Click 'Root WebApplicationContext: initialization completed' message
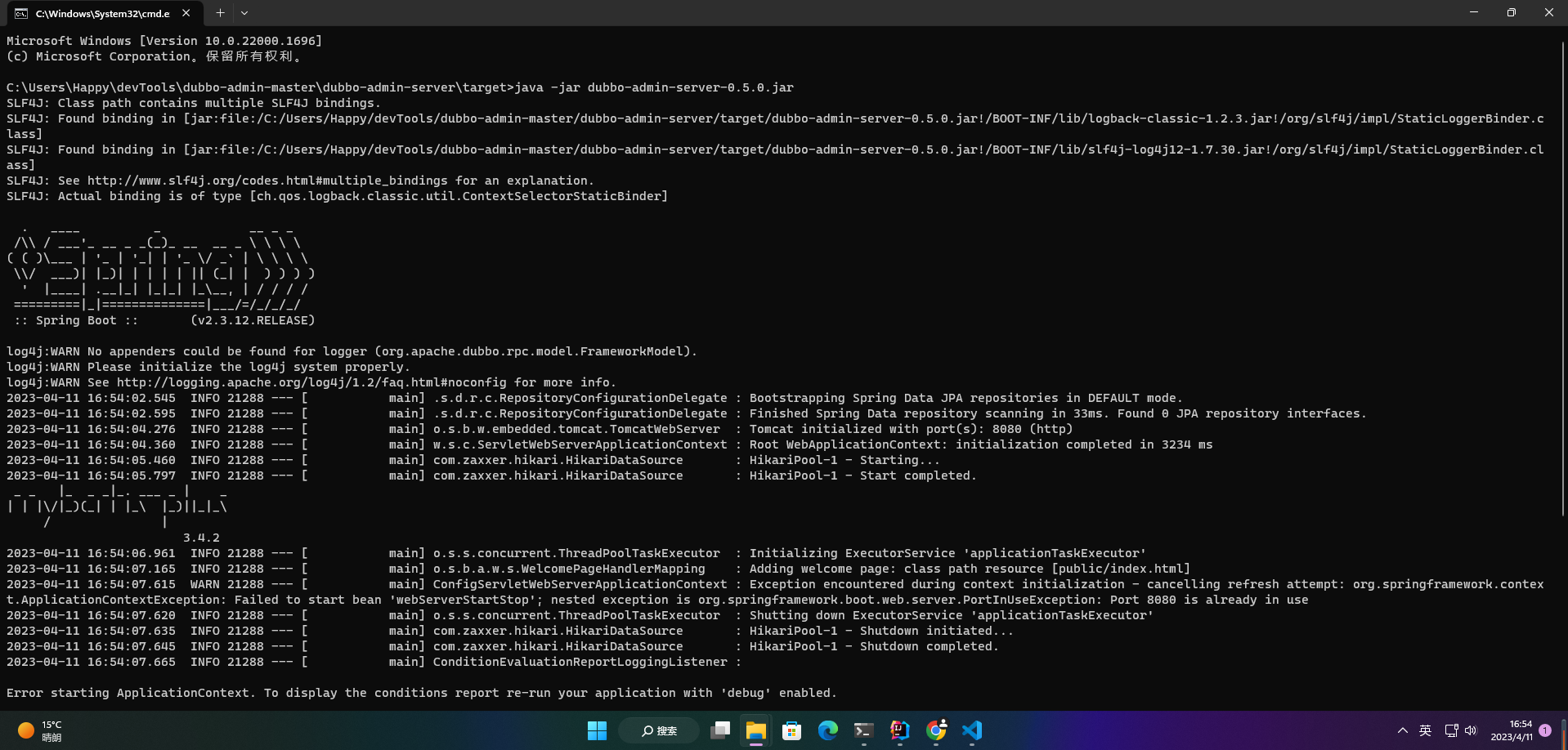 click(981, 444)
